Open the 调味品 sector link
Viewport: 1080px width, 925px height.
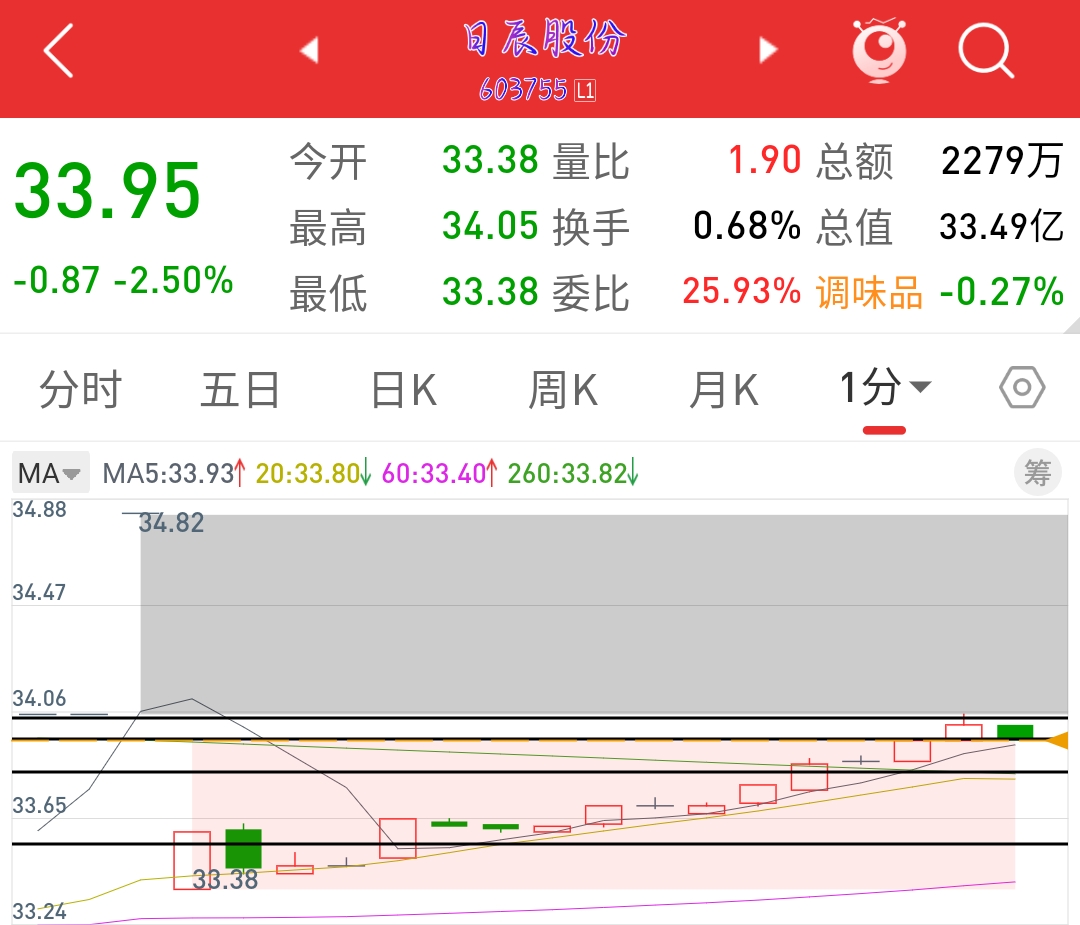click(x=869, y=292)
